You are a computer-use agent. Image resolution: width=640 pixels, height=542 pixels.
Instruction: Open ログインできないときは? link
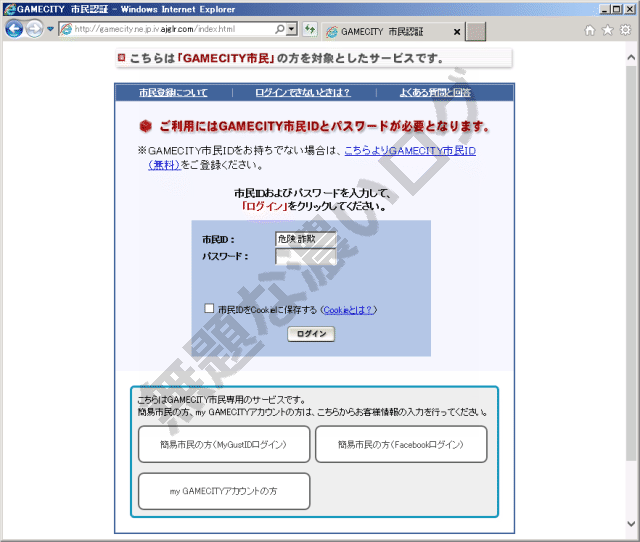click(x=303, y=93)
